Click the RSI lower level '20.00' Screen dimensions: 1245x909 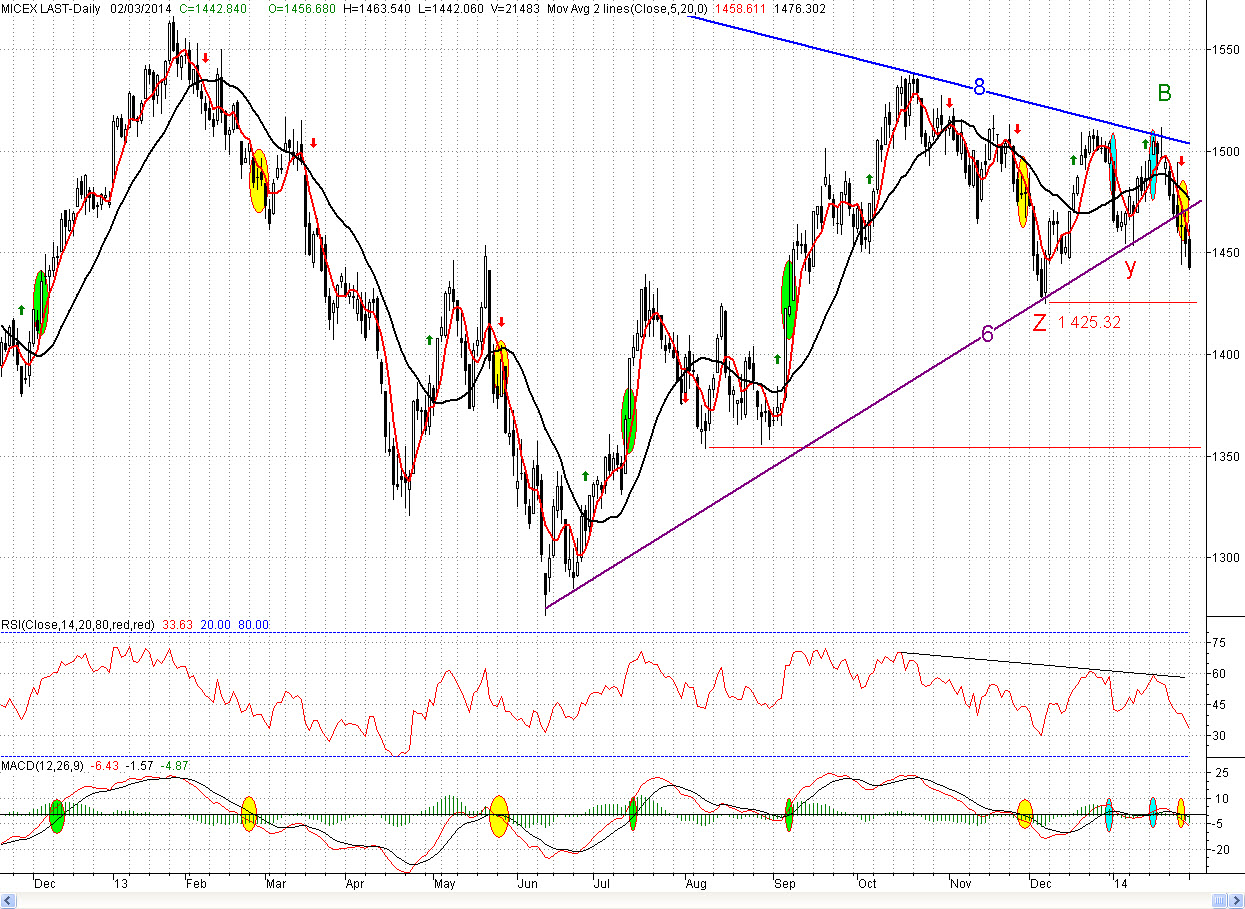click(x=215, y=624)
